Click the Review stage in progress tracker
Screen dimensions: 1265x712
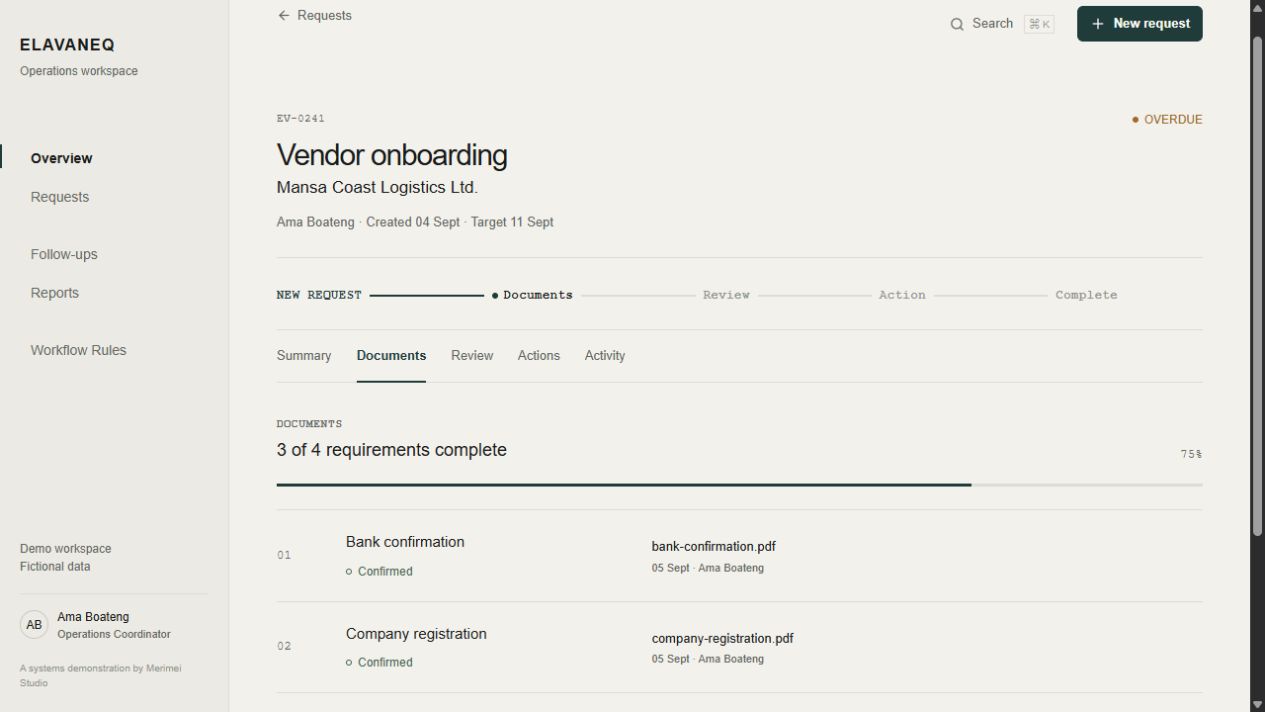pyautogui.click(x=726, y=295)
